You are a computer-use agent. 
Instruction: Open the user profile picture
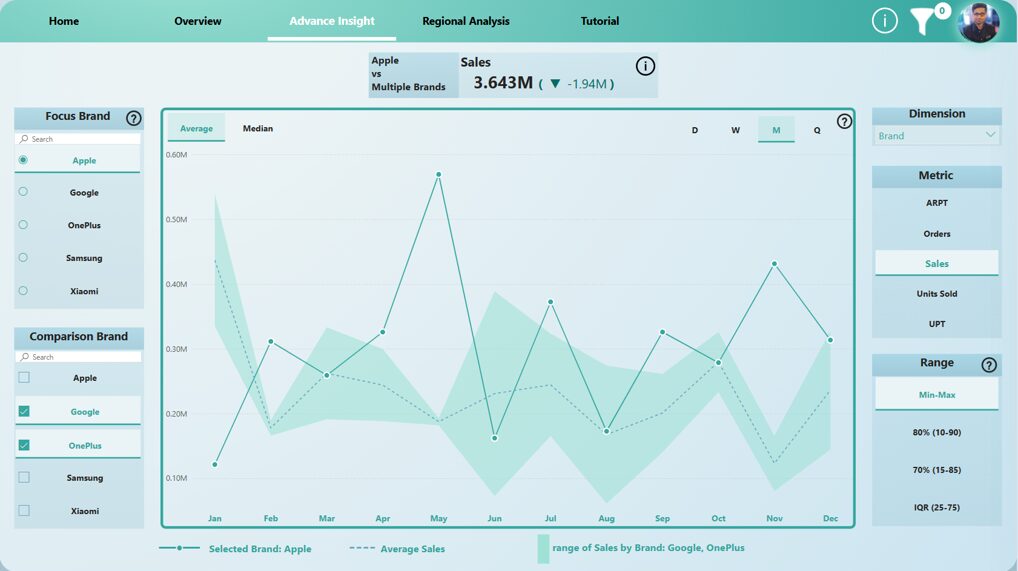pos(980,22)
